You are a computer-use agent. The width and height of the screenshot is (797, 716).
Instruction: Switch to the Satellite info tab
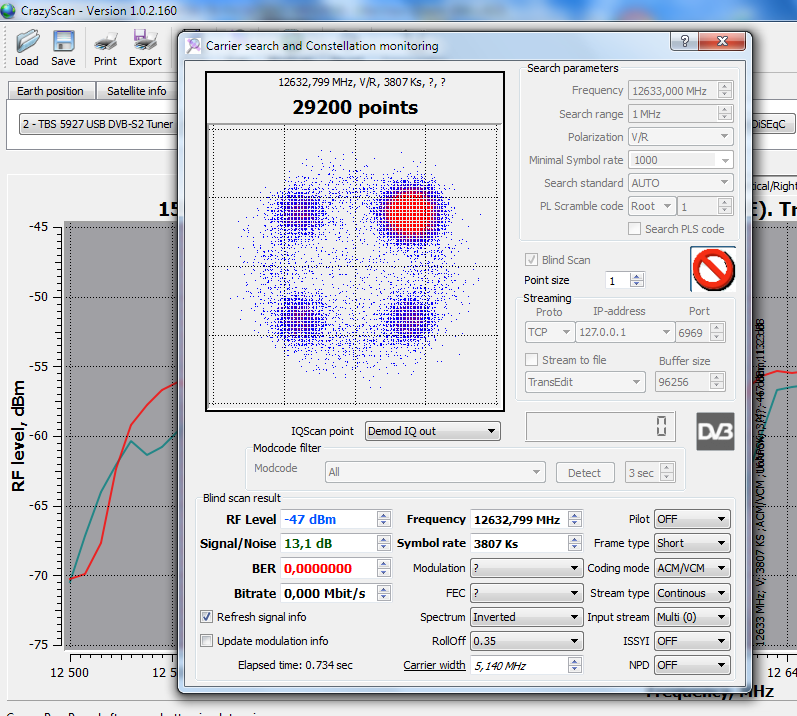click(136, 91)
